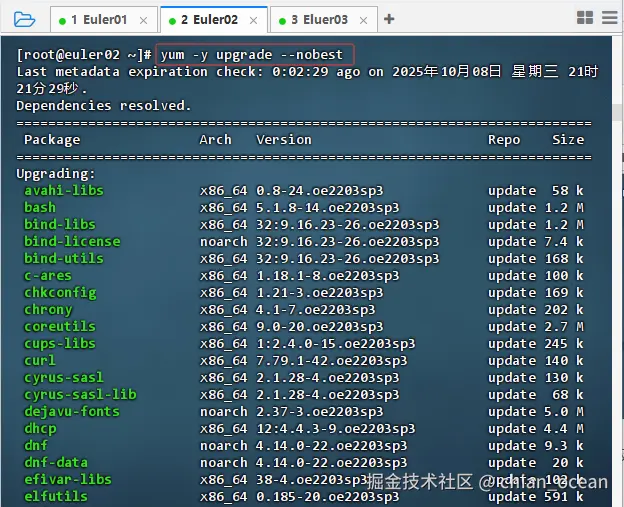The image size is (624, 507).
Task: Click version 5.1.8-14.oe2203sp3
Action: pos(328,207)
